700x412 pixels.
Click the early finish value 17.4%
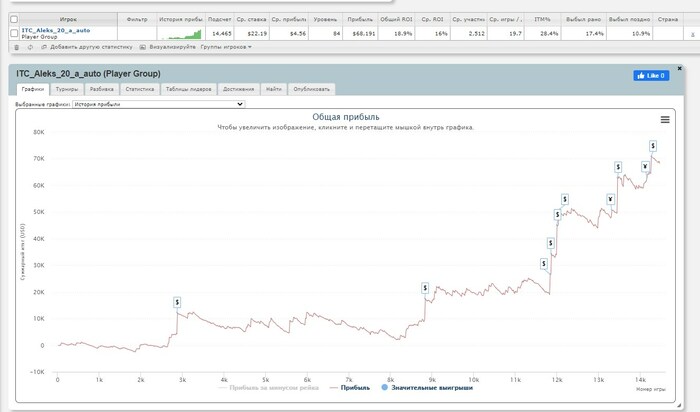[x=595, y=33]
